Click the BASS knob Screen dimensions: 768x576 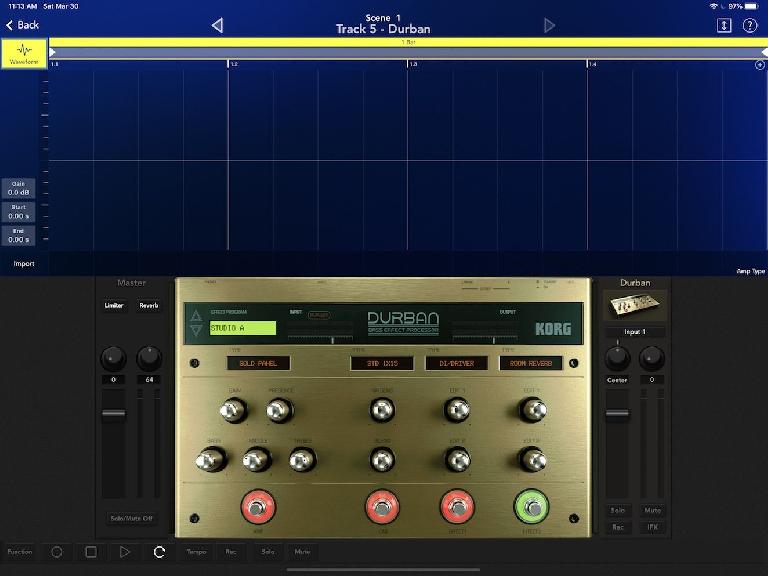coord(211,460)
